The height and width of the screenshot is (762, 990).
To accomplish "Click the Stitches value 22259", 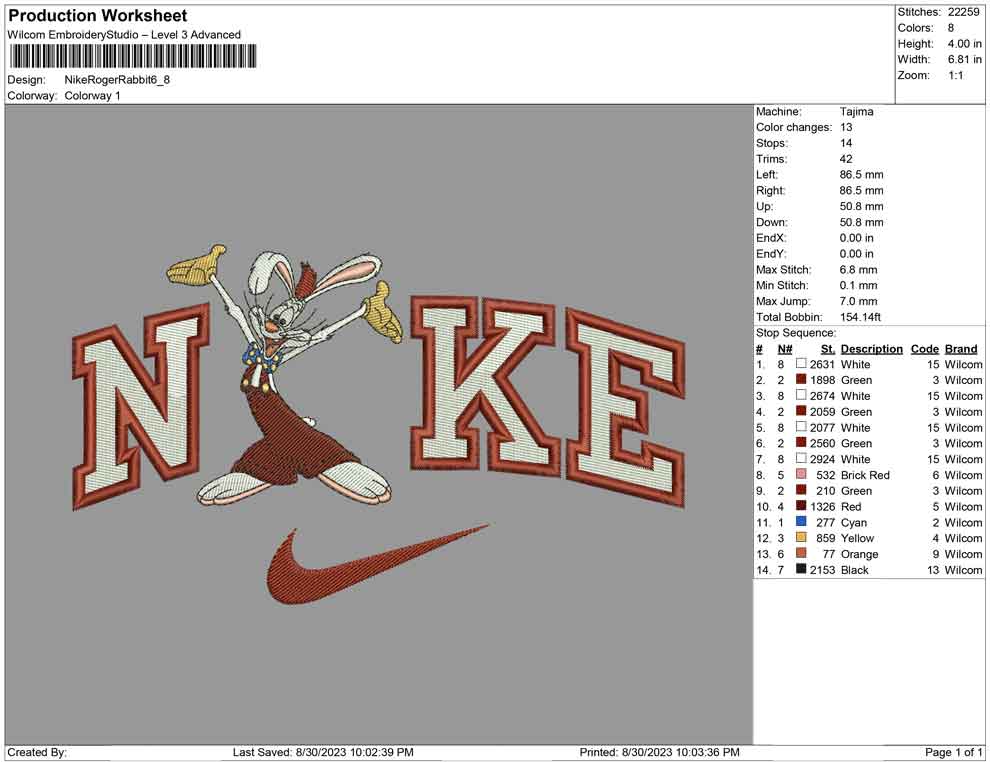I will tap(963, 12).
